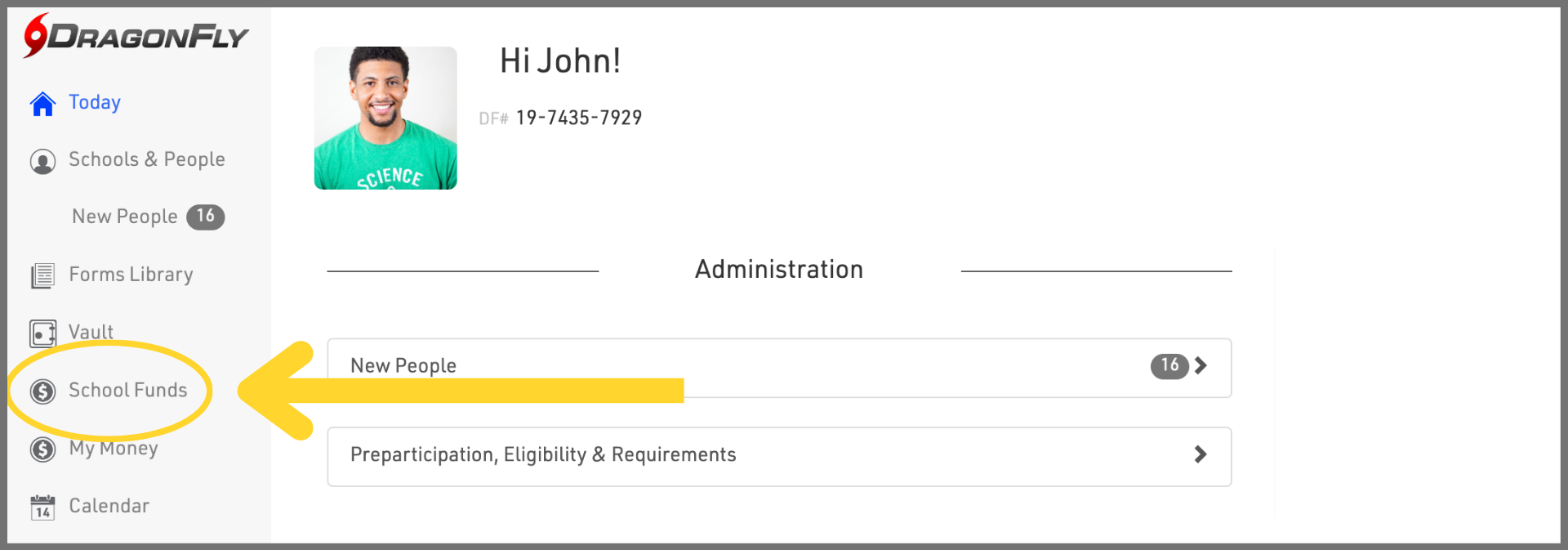
Task: Click the Vault safe icon
Action: (42, 333)
